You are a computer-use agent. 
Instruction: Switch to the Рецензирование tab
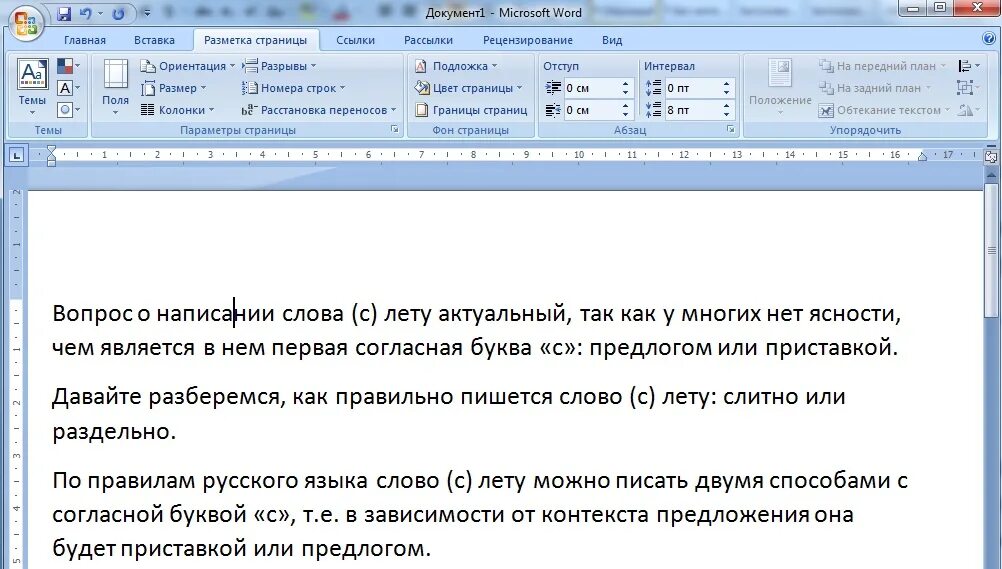tap(528, 40)
